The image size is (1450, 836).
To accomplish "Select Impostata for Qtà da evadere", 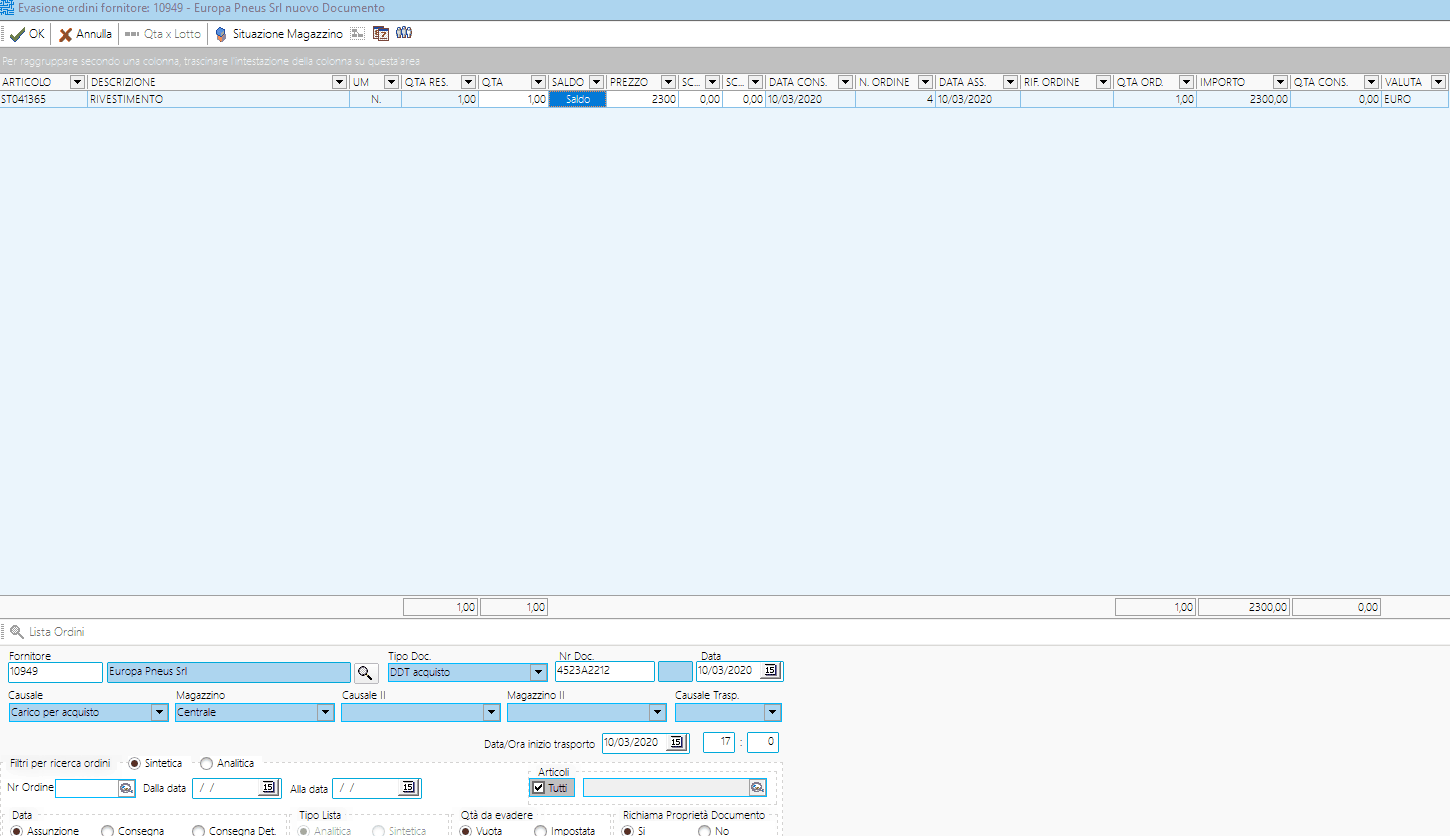I will [x=540, y=831].
